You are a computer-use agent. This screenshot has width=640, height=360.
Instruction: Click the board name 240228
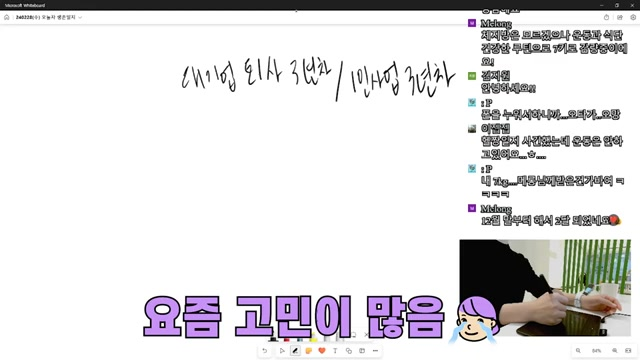tap(46, 18)
